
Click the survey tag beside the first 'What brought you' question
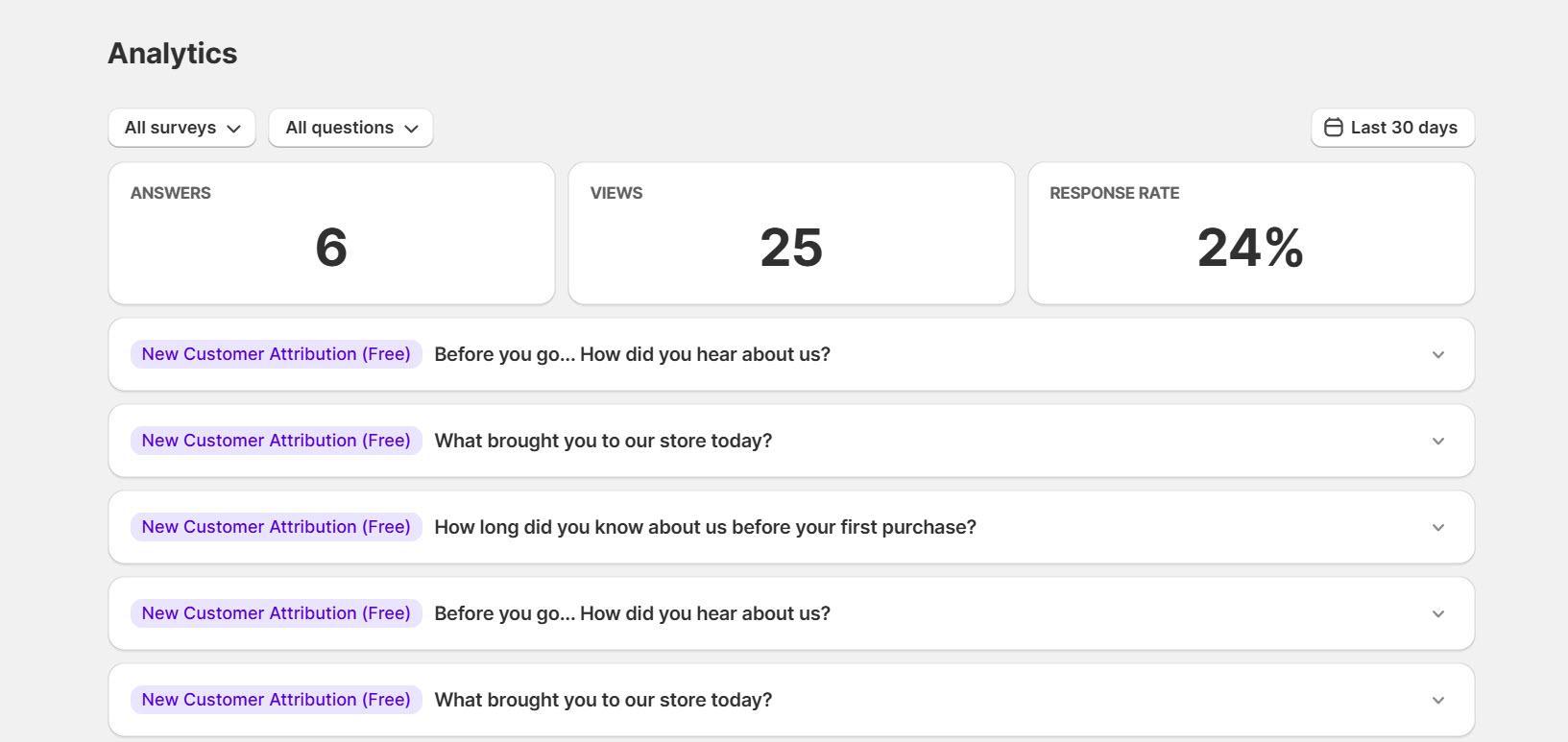click(x=276, y=441)
